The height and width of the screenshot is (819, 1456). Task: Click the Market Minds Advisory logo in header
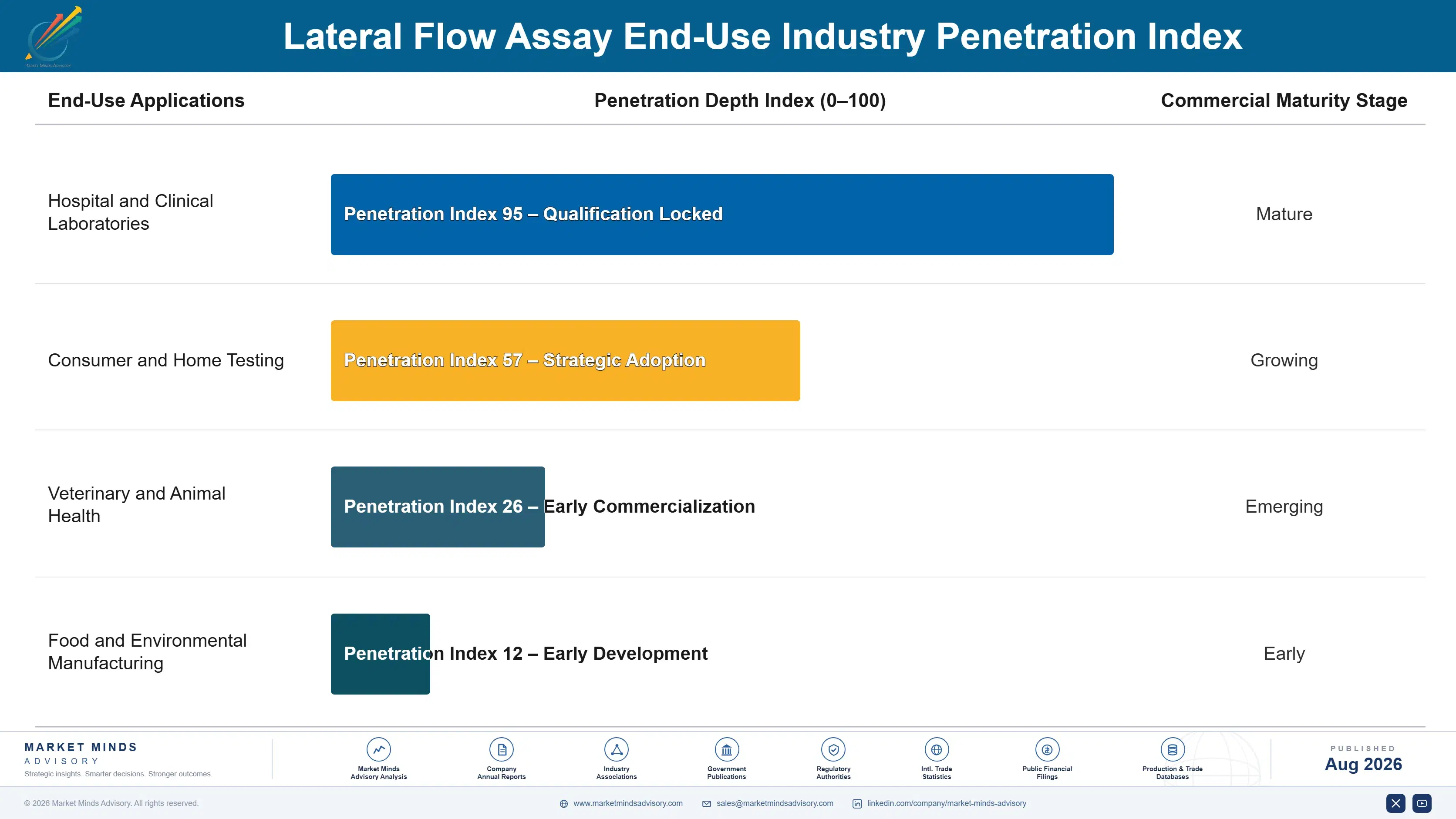(54, 37)
